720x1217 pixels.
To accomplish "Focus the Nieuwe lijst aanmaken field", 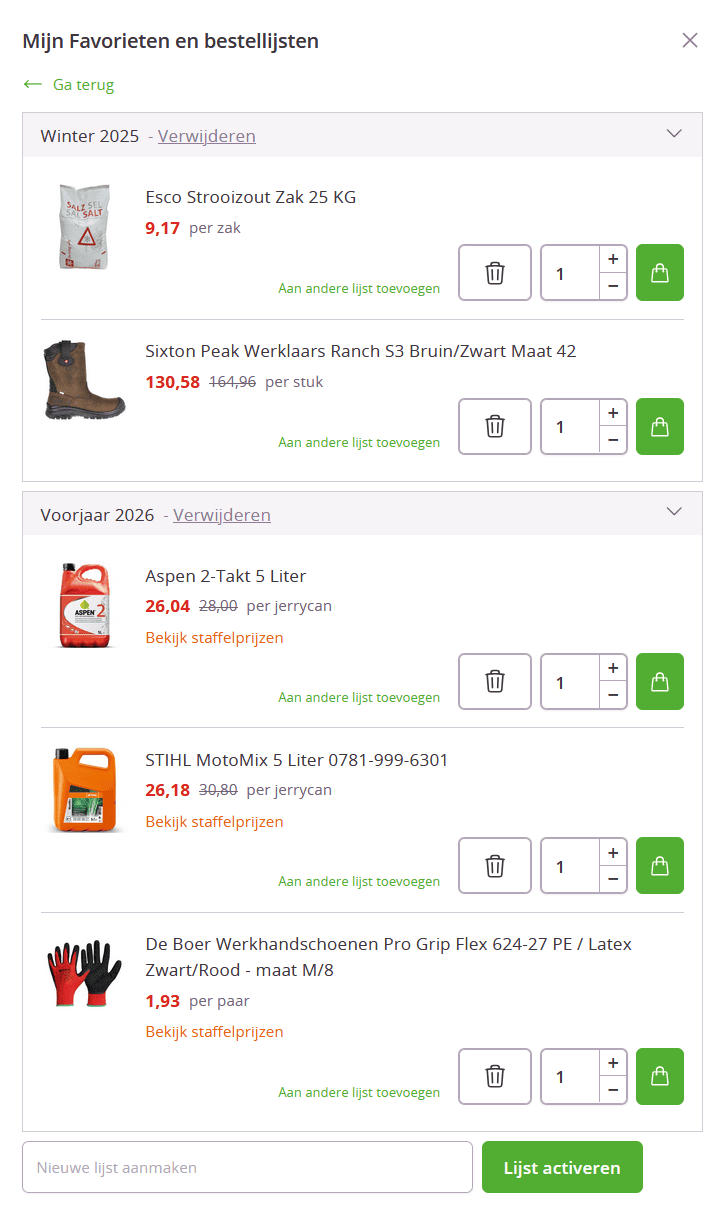I will [247, 1168].
